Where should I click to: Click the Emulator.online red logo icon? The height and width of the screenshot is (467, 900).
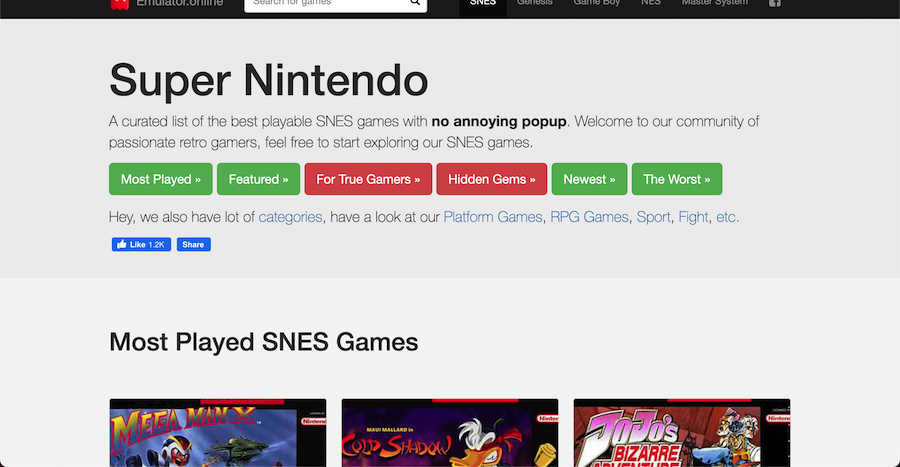pos(119,5)
